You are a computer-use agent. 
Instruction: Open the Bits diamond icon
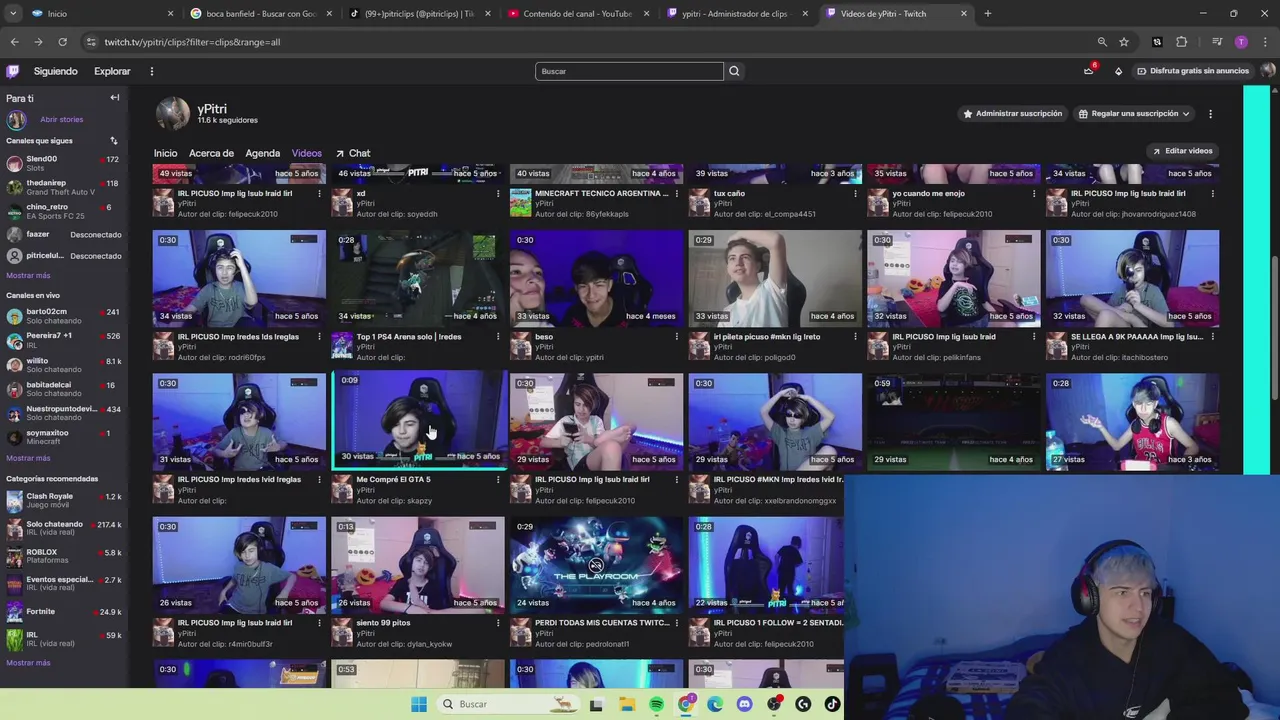(x=1118, y=71)
